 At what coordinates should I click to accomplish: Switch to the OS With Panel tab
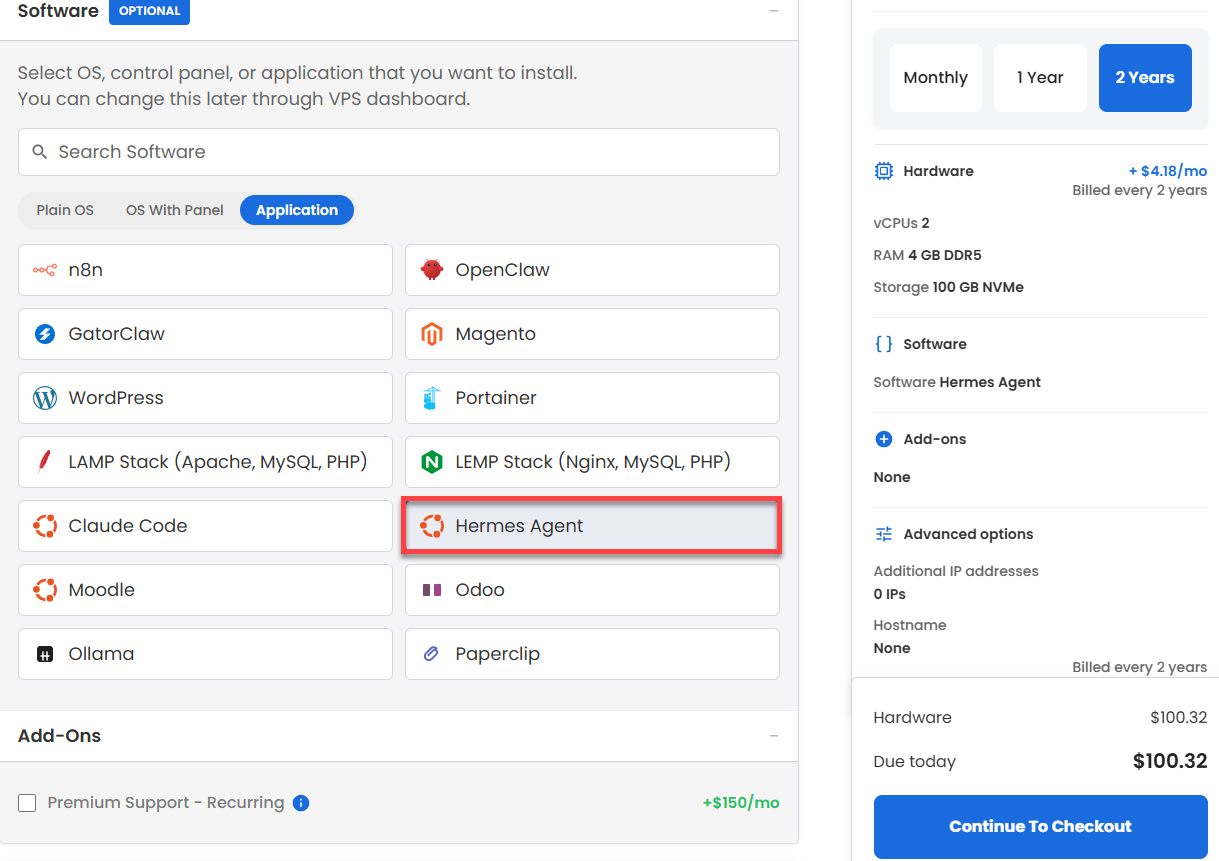click(x=175, y=210)
